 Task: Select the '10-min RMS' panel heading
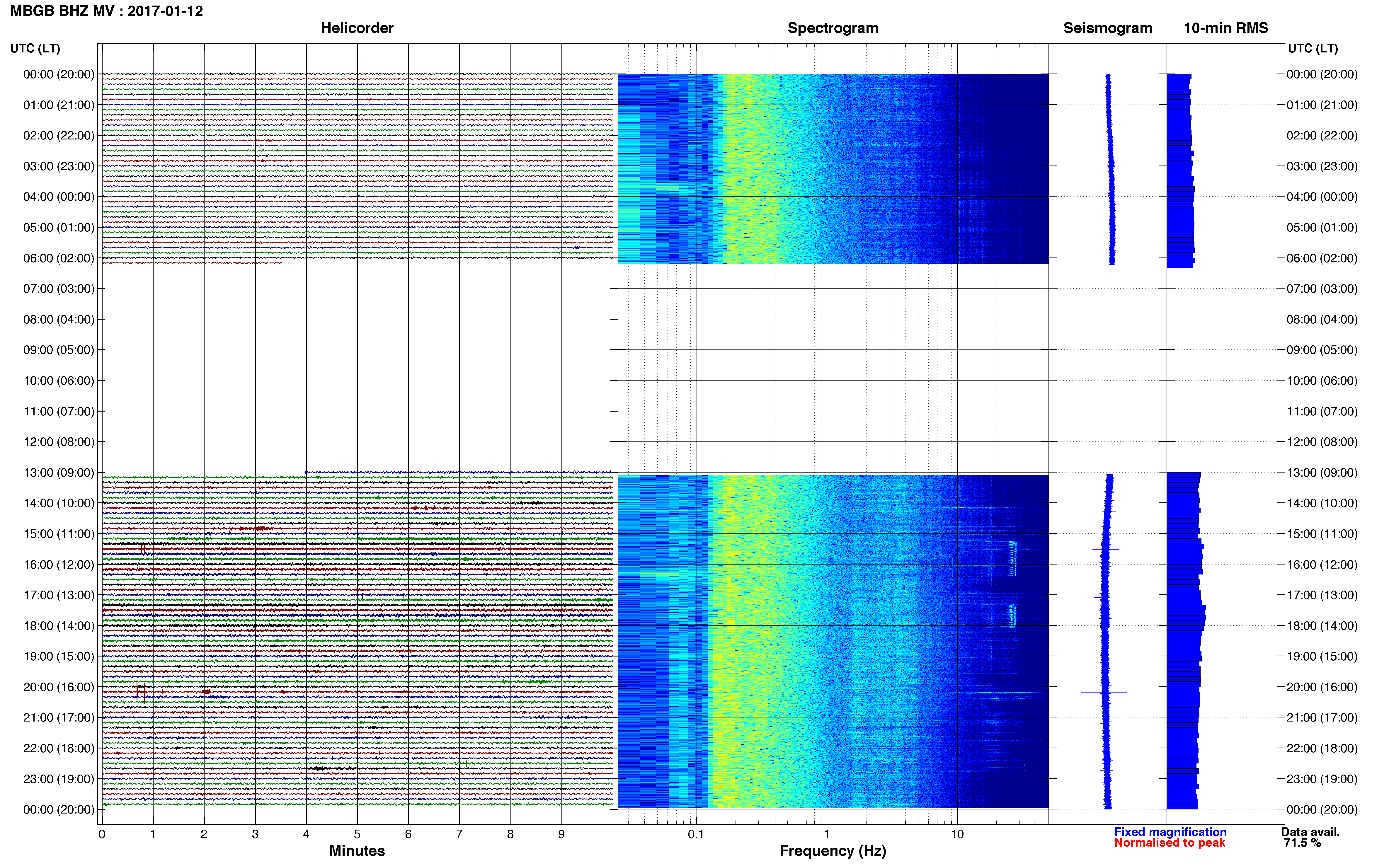point(1226,28)
